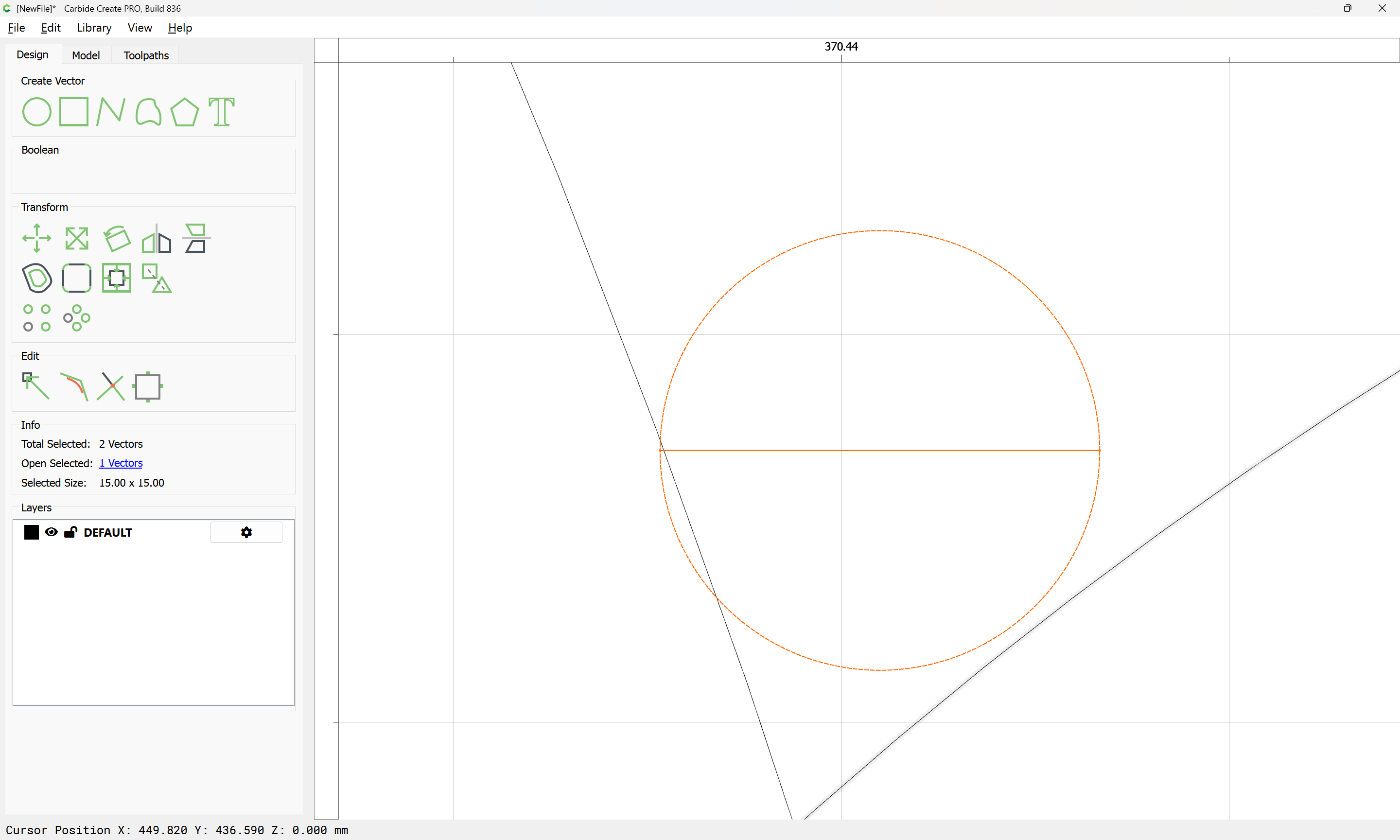Open DEFAULT layer settings gear
1400x840 pixels.
(246, 532)
